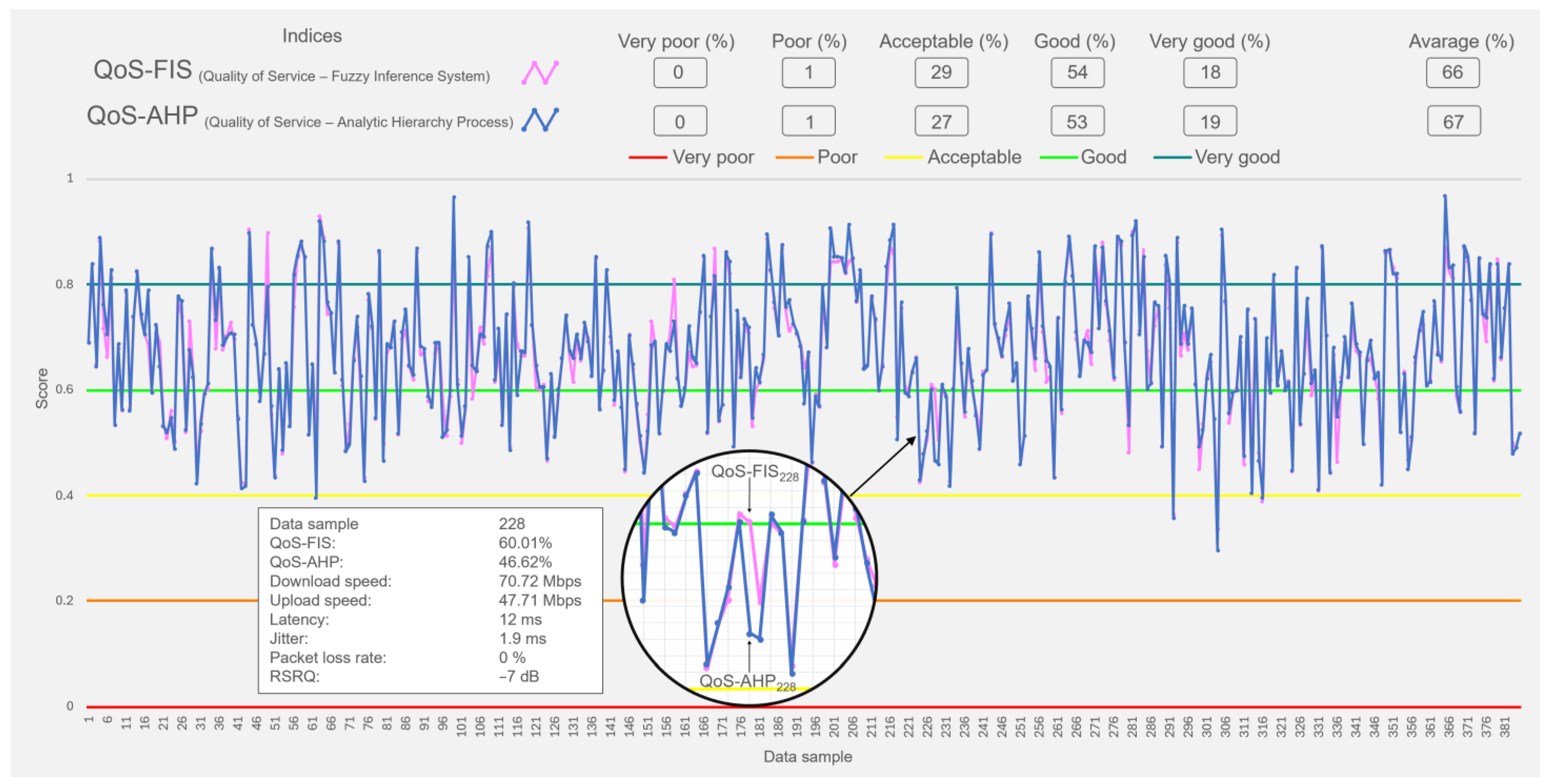Screen dimensions: 1549x784
Task: Click the Average value box showing 67
Action: [x=1453, y=122]
